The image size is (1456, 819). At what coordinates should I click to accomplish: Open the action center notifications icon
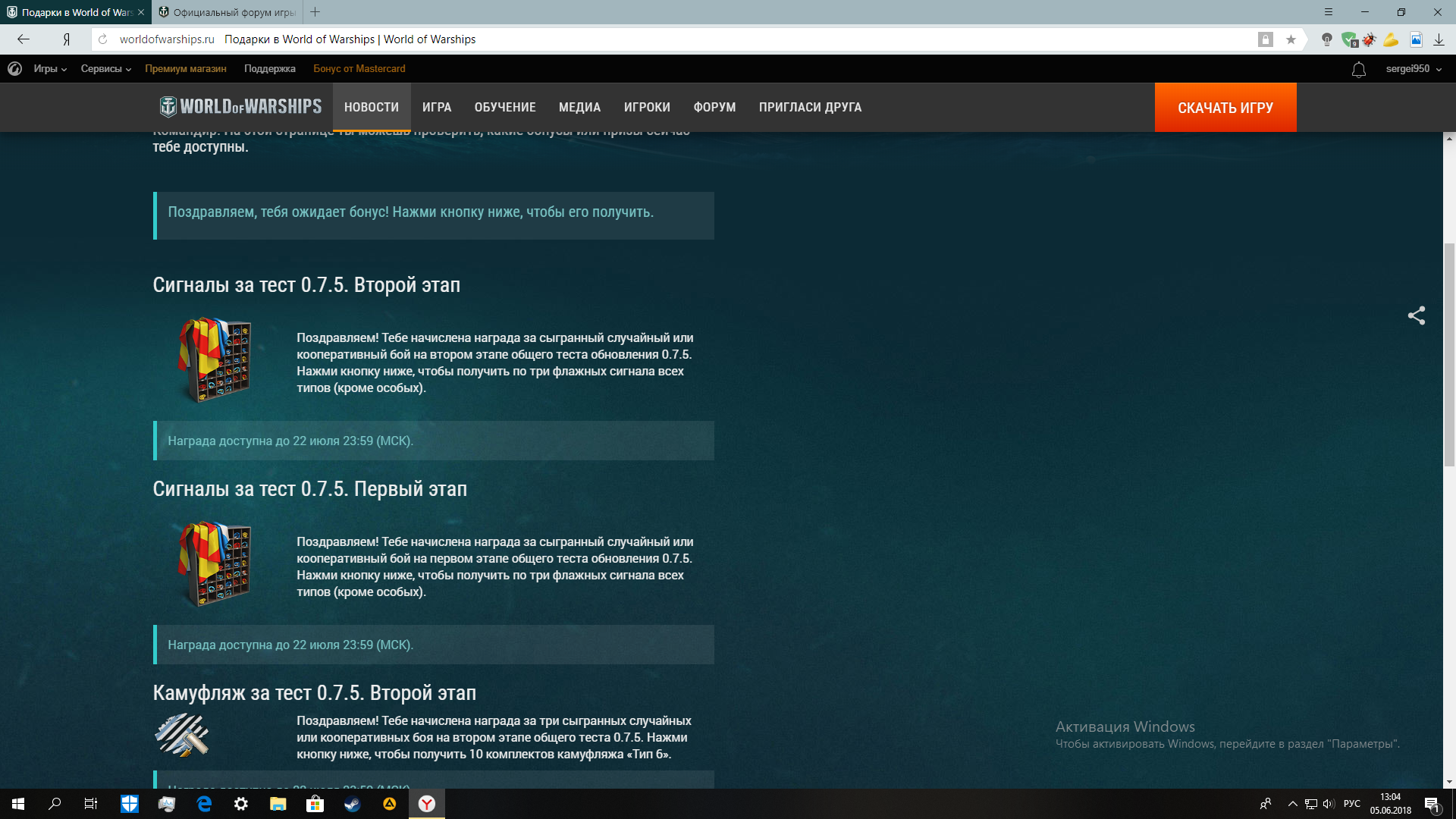pyautogui.click(x=1432, y=804)
